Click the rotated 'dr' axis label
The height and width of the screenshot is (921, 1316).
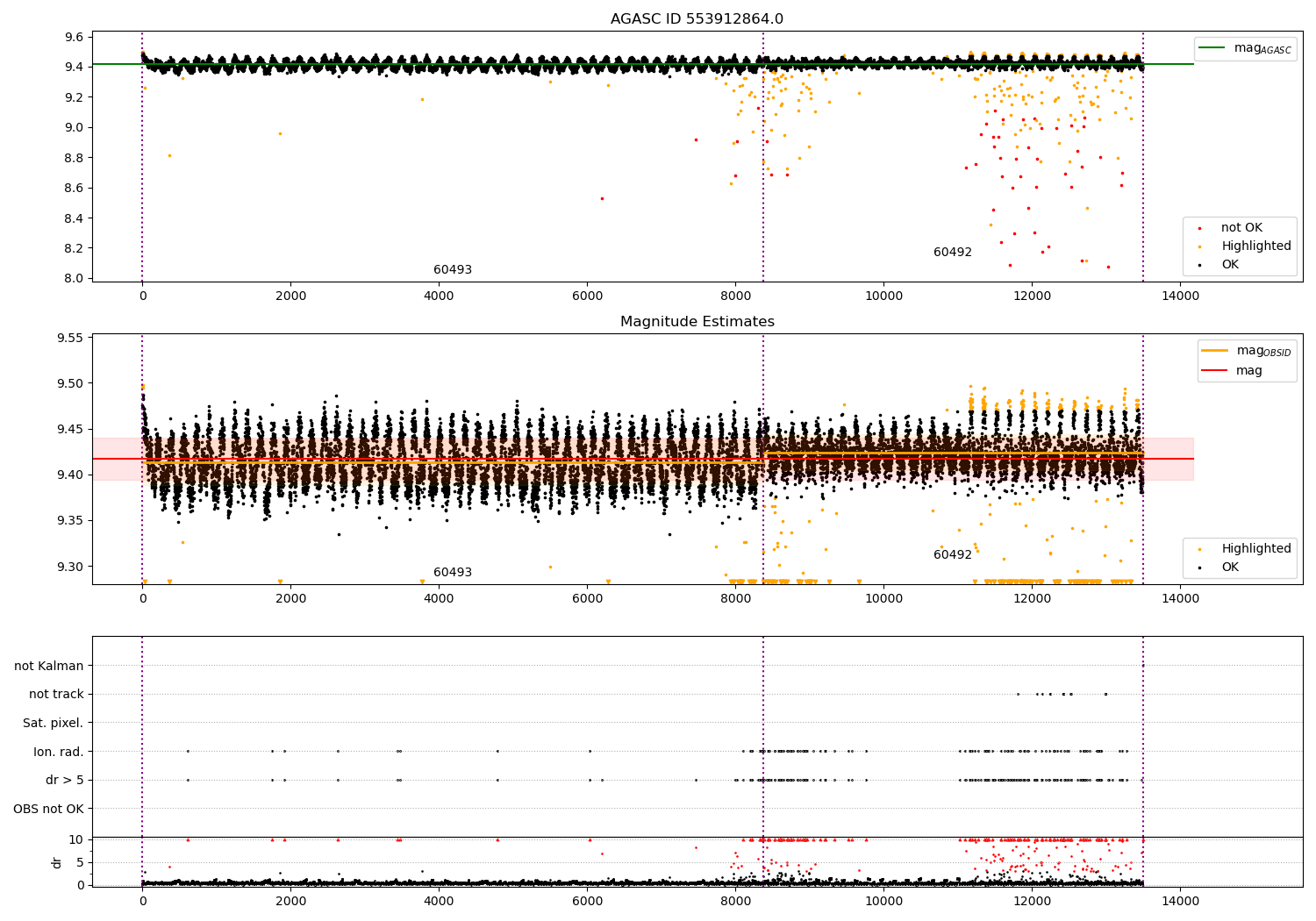pyautogui.click(x=57, y=862)
